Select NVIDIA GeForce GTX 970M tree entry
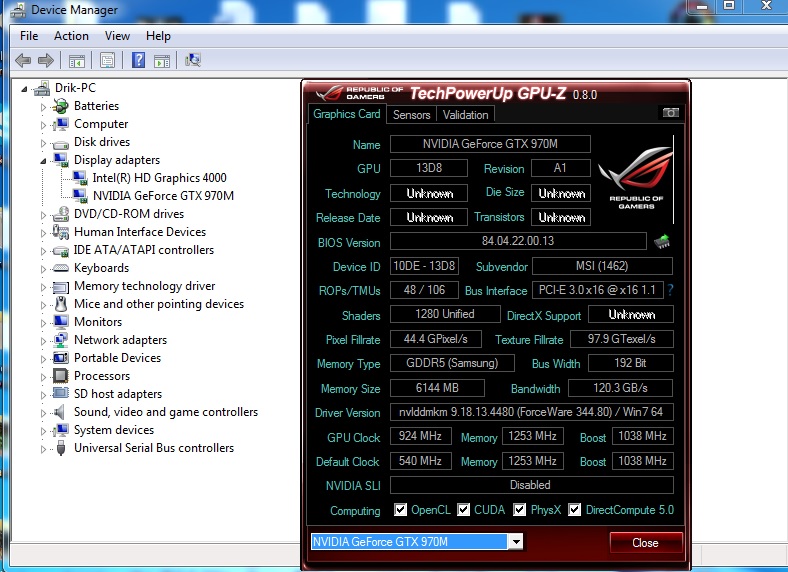788x572 pixels. (x=163, y=196)
